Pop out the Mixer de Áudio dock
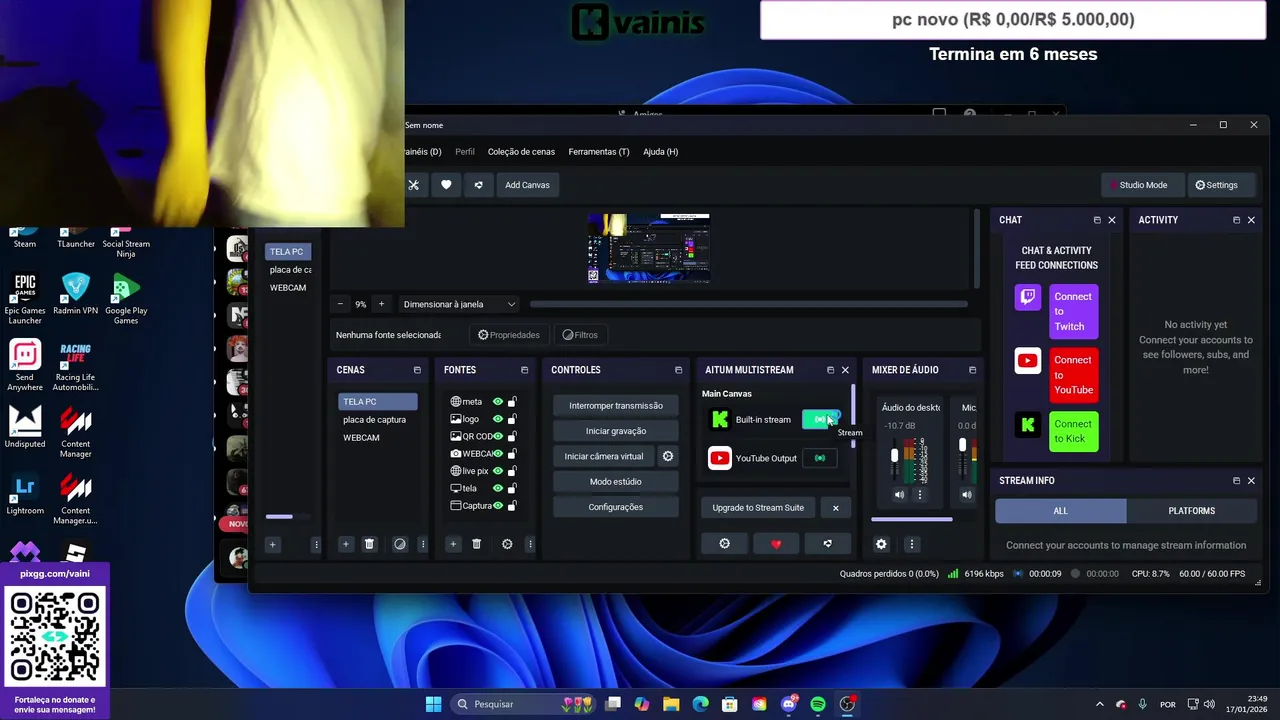1280x720 pixels. (972, 370)
